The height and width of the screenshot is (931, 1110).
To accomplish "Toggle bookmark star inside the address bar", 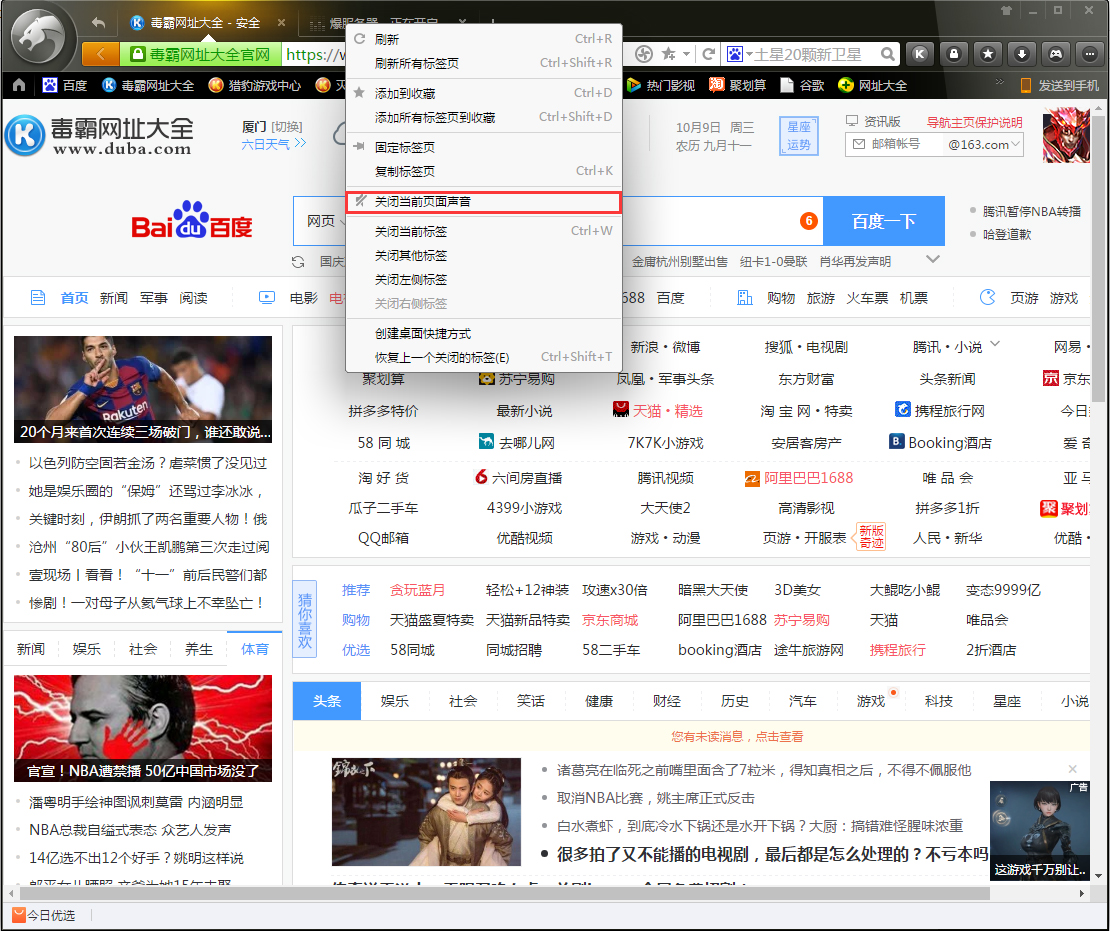I will [x=666, y=54].
